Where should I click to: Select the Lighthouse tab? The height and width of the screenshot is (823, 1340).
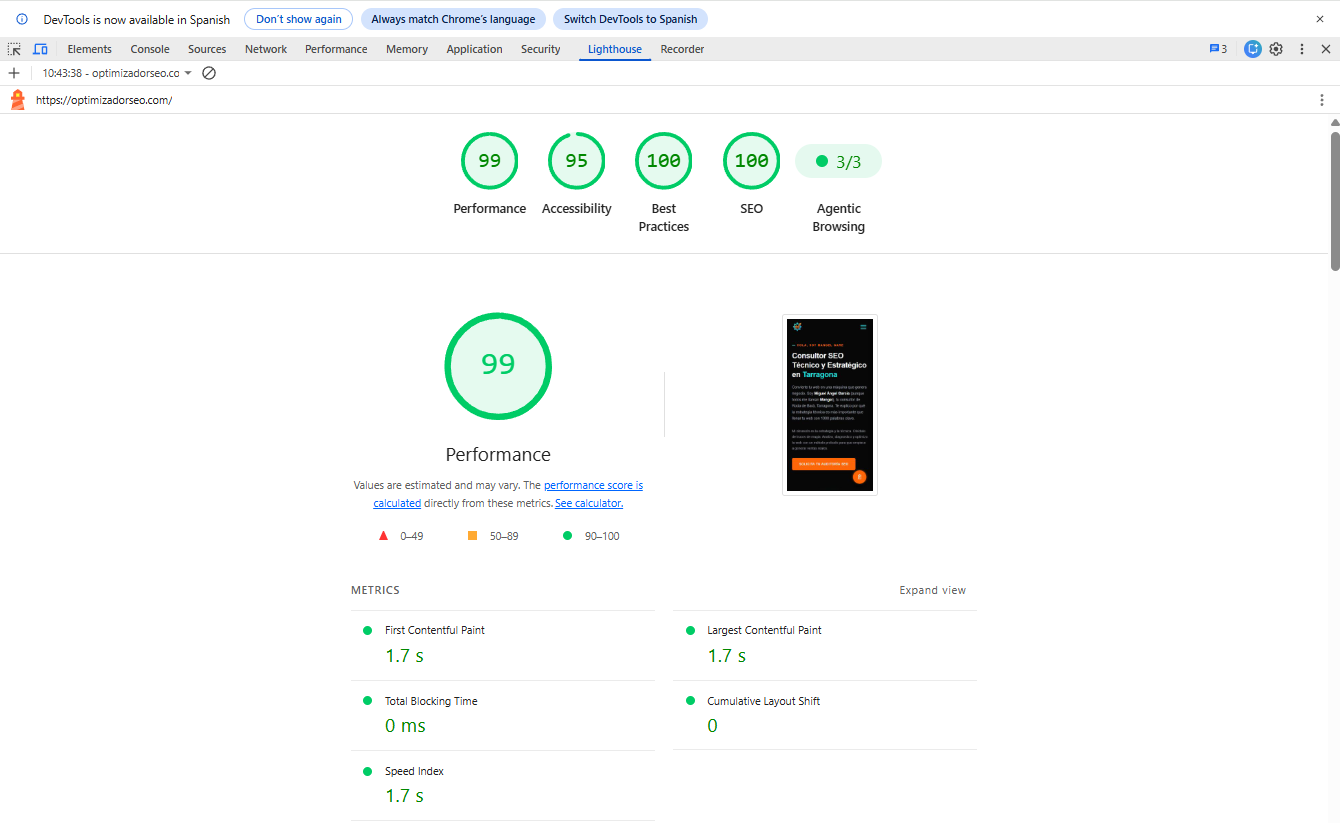click(x=615, y=49)
